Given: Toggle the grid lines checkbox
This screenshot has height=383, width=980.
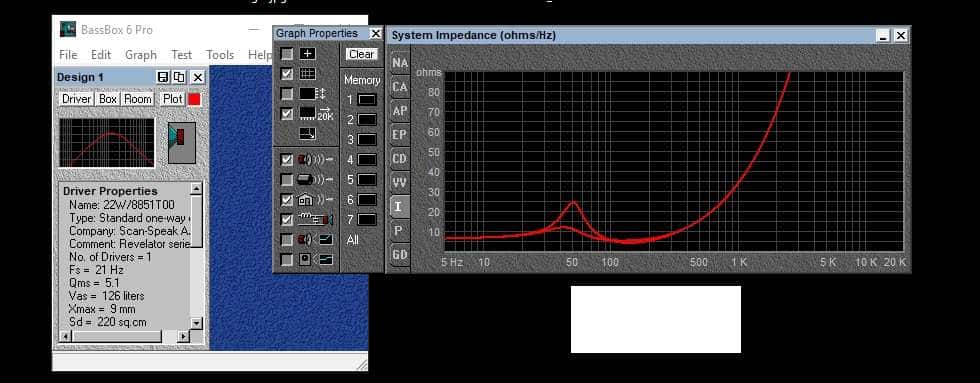Looking at the screenshot, I should (x=287, y=74).
